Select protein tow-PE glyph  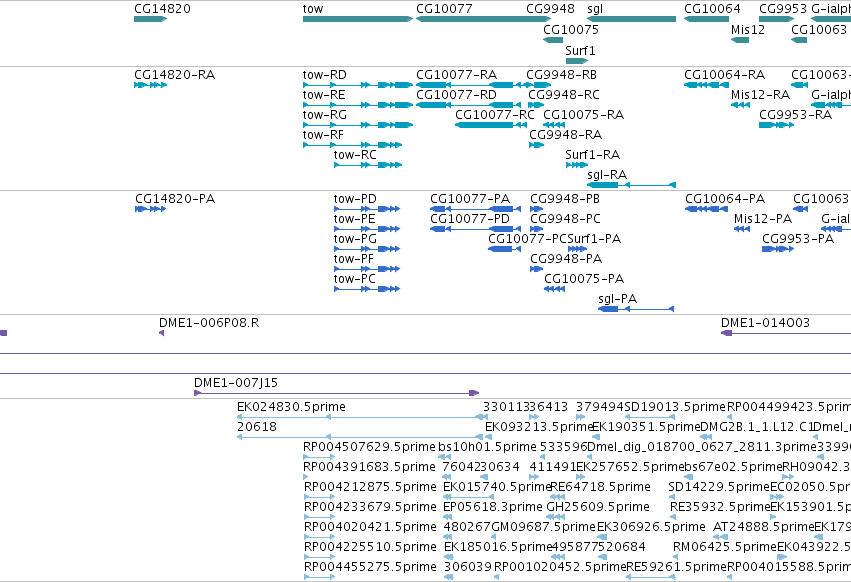coord(367,229)
